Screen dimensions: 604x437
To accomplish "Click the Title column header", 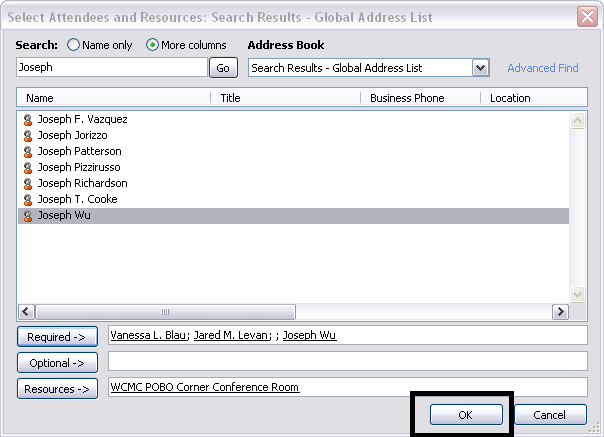I will pyautogui.click(x=285, y=98).
